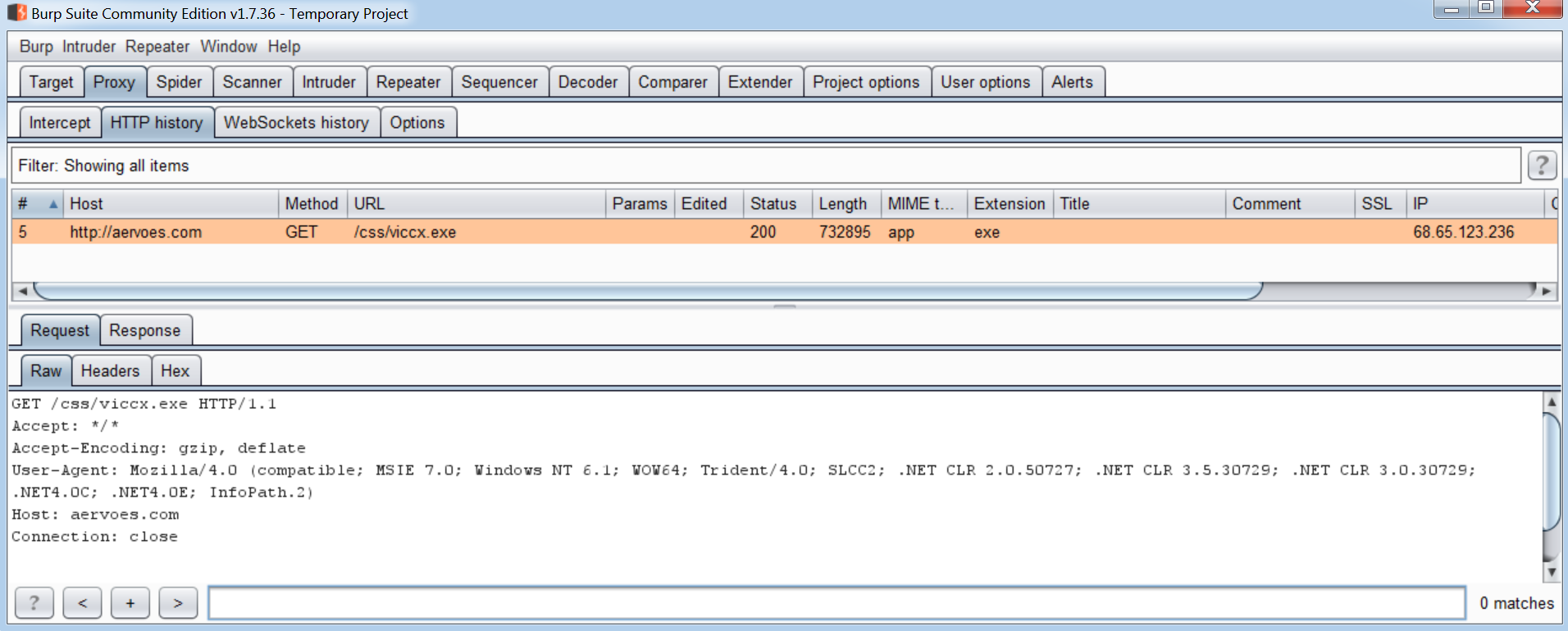Focus the request search input field

tap(836, 603)
